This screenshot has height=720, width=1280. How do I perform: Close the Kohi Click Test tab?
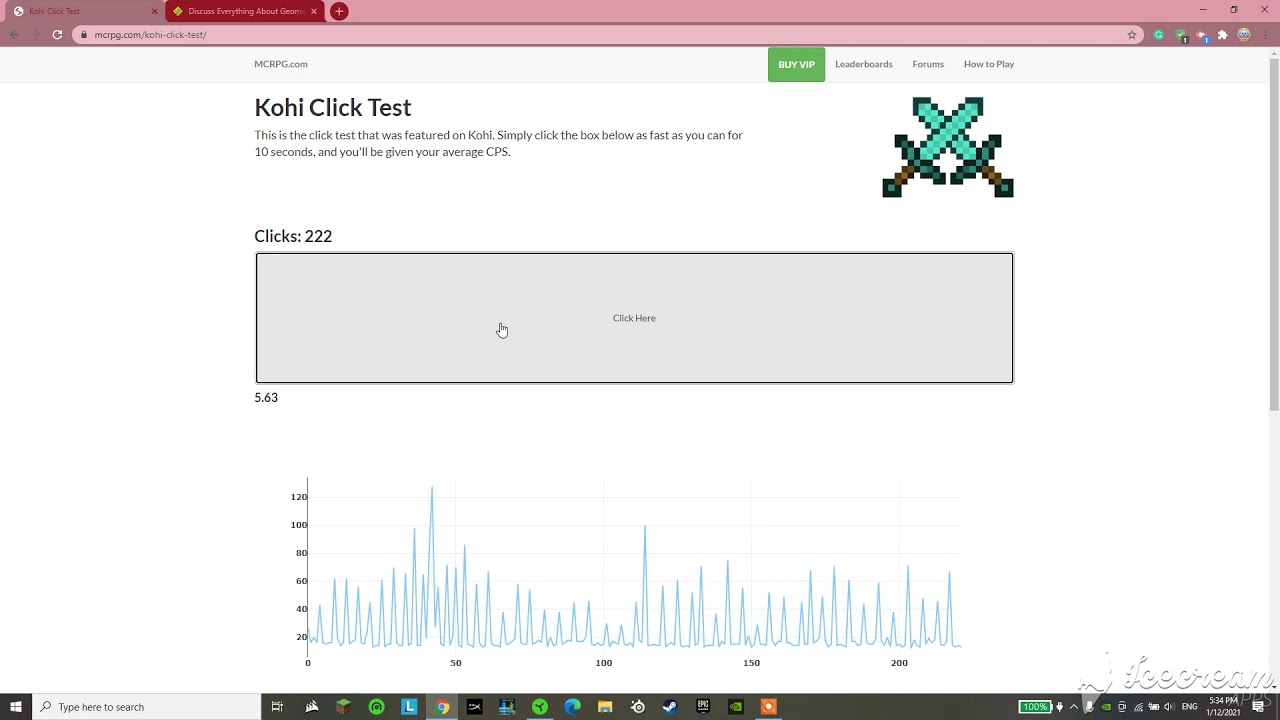point(154,11)
